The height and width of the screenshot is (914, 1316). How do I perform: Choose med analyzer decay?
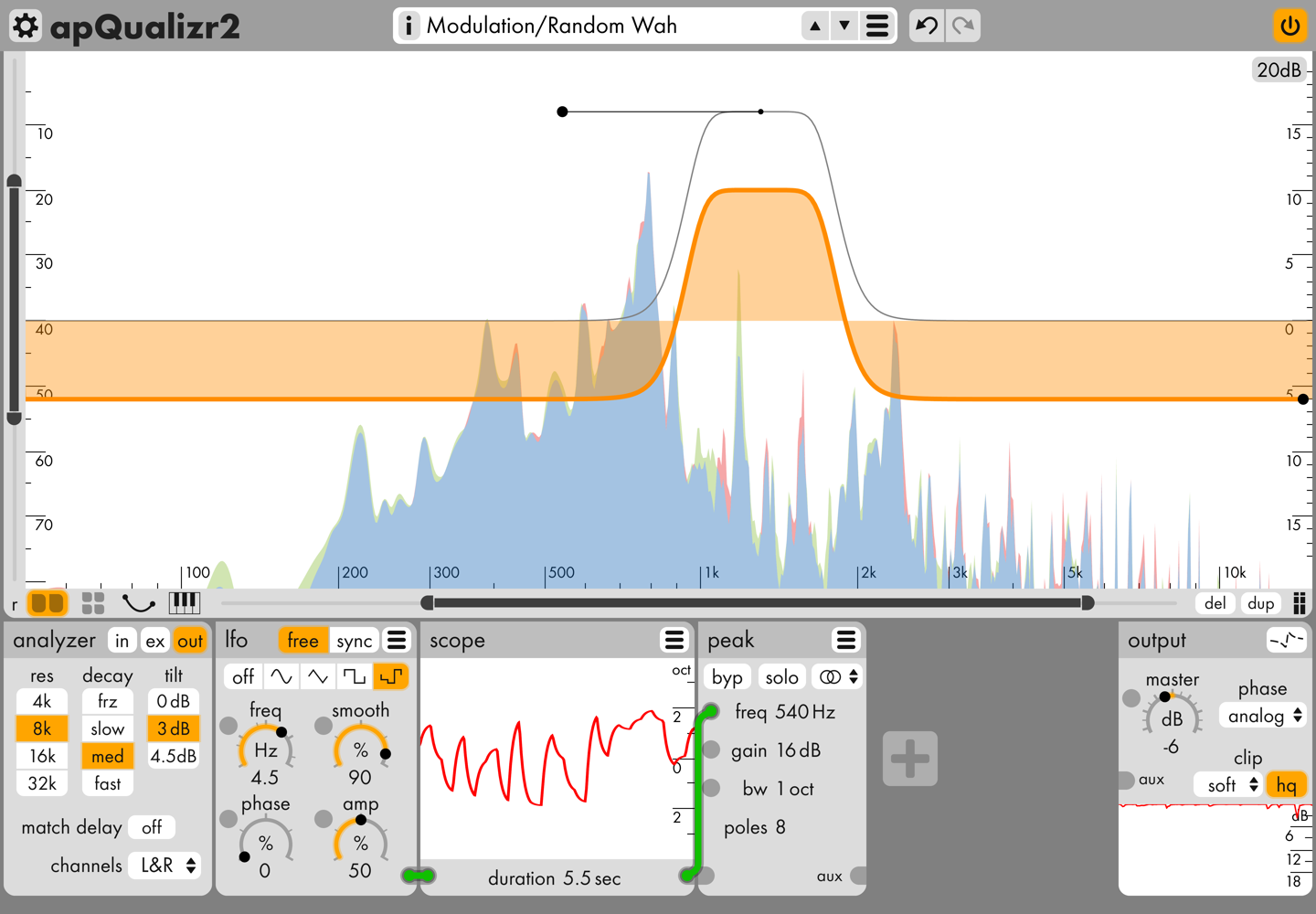point(108,756)
